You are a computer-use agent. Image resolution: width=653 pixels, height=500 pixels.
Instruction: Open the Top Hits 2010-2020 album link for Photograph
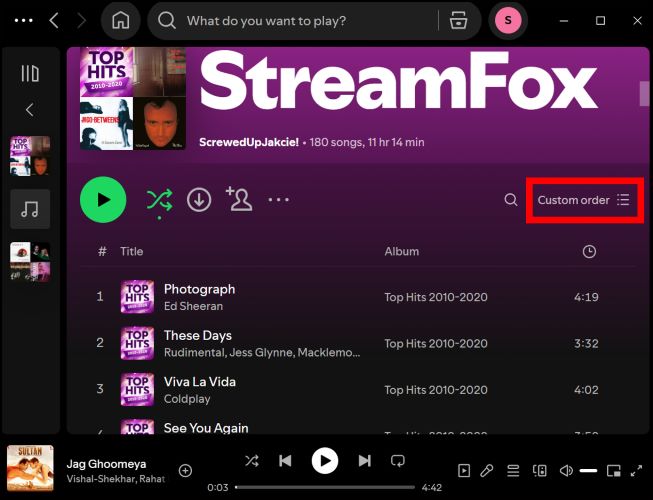click(436, 297)
